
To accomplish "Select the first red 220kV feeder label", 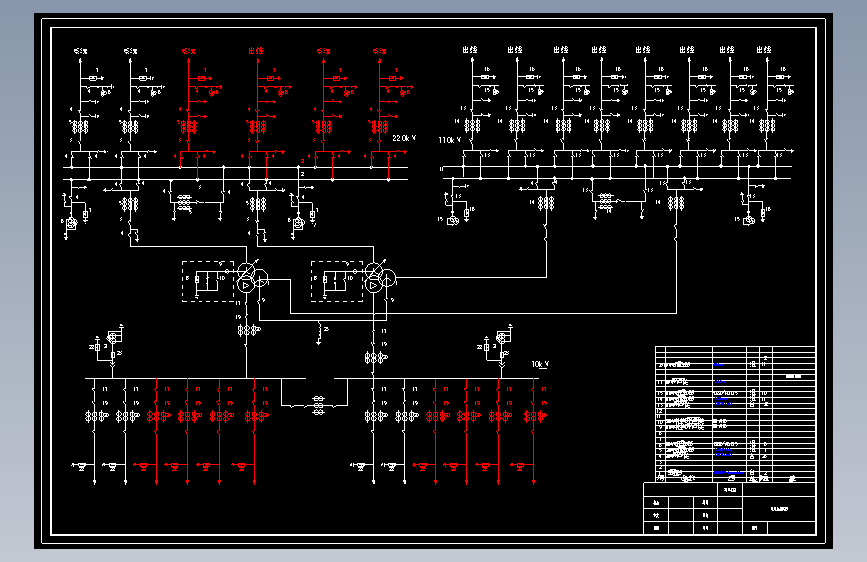I will point(189,51).
